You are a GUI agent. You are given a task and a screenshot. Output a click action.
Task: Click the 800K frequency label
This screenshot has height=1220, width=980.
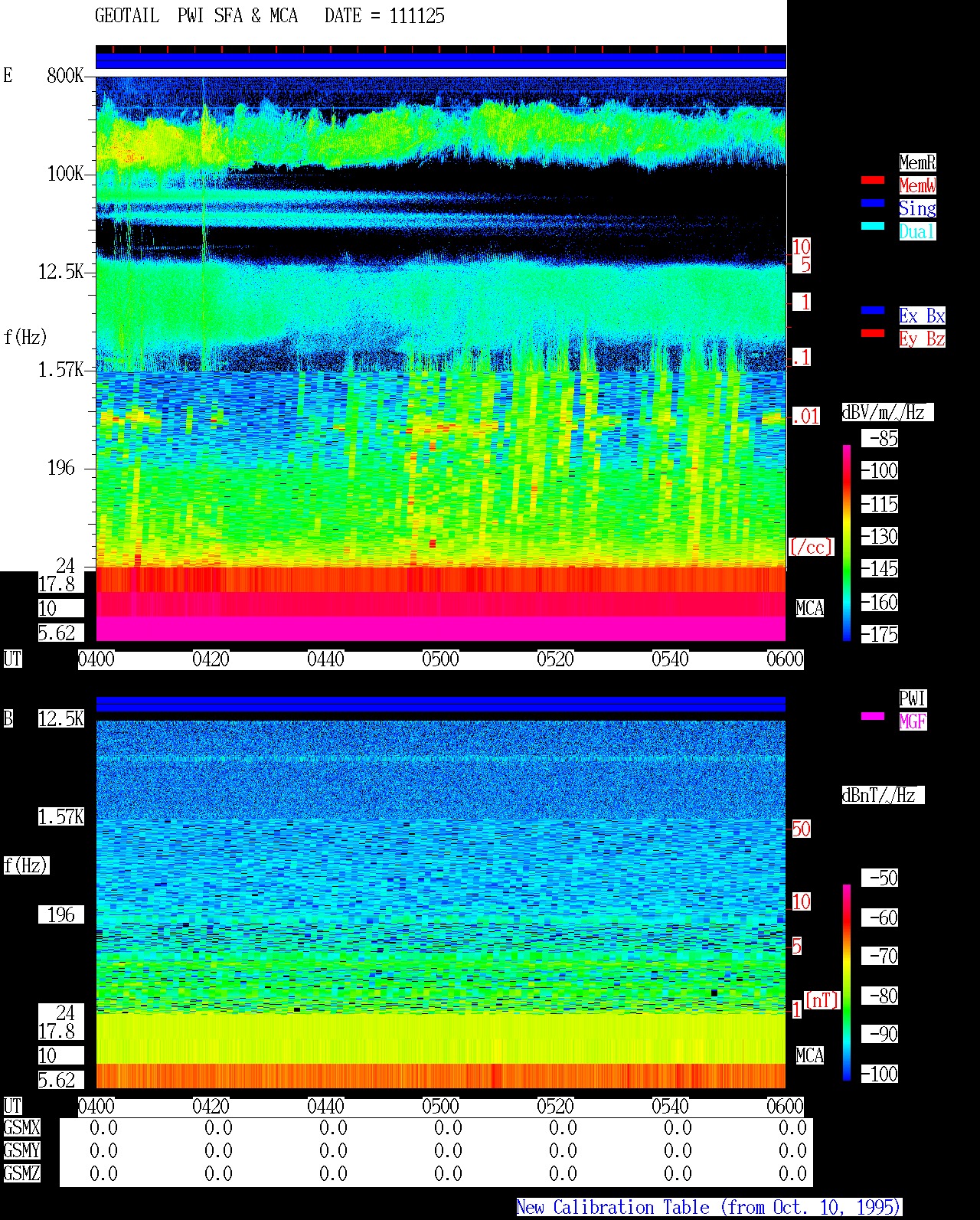point(65,75)
